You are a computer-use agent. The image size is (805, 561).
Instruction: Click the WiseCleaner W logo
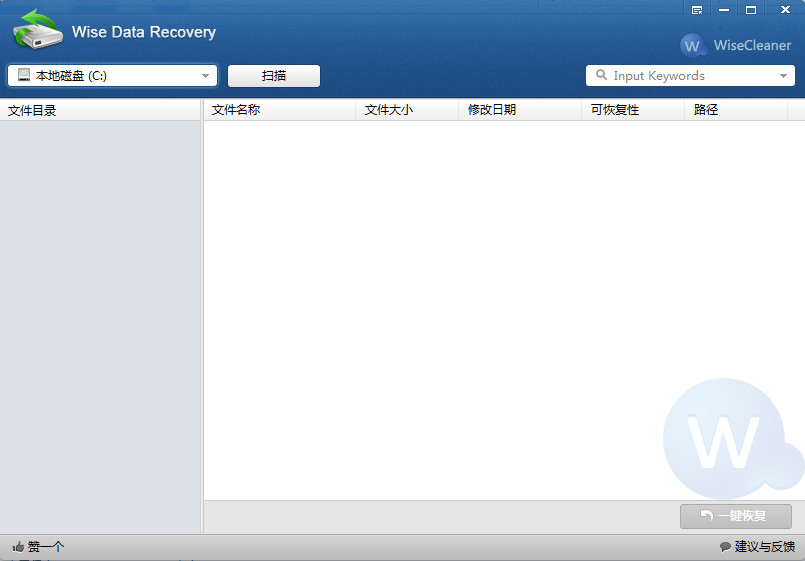click(x=693, y=45)
